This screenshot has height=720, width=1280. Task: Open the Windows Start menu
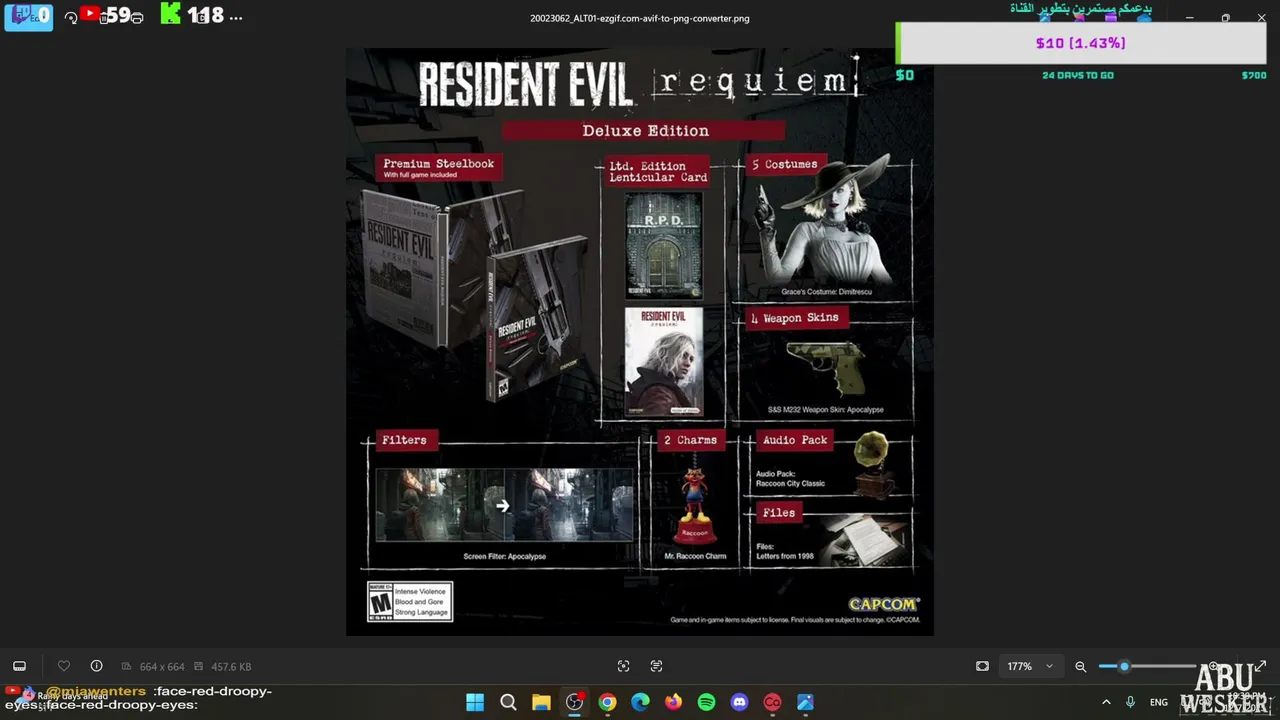point(475,702)
